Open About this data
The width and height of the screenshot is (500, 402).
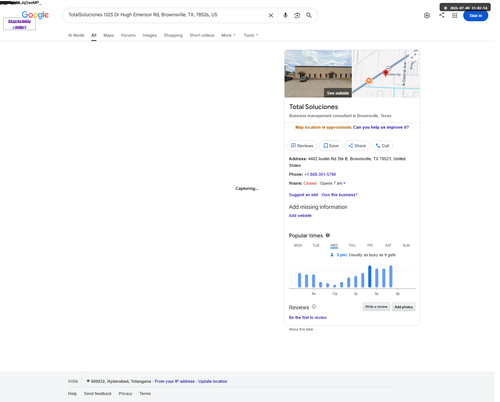[301, 329]
